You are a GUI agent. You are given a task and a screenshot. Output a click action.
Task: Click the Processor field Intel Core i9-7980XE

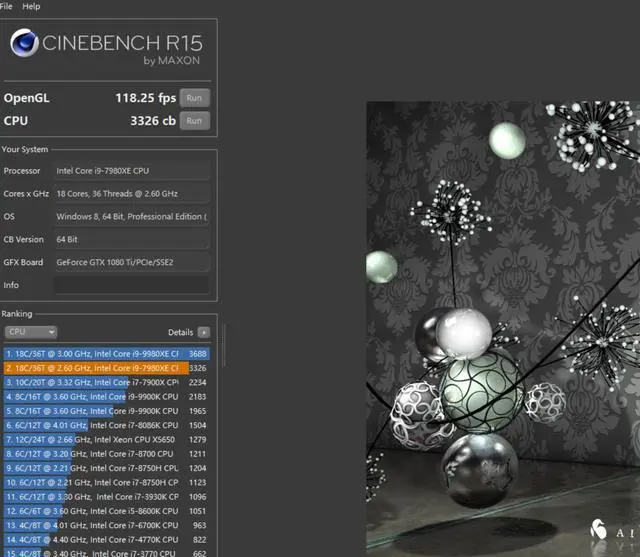(131, 171)
